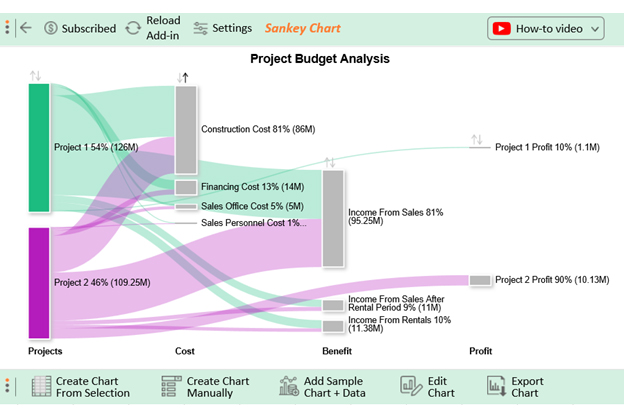Viewport: 624px width, 418px height.
Task: Select the Construction Cost gray node
Action: coord(186,130)
